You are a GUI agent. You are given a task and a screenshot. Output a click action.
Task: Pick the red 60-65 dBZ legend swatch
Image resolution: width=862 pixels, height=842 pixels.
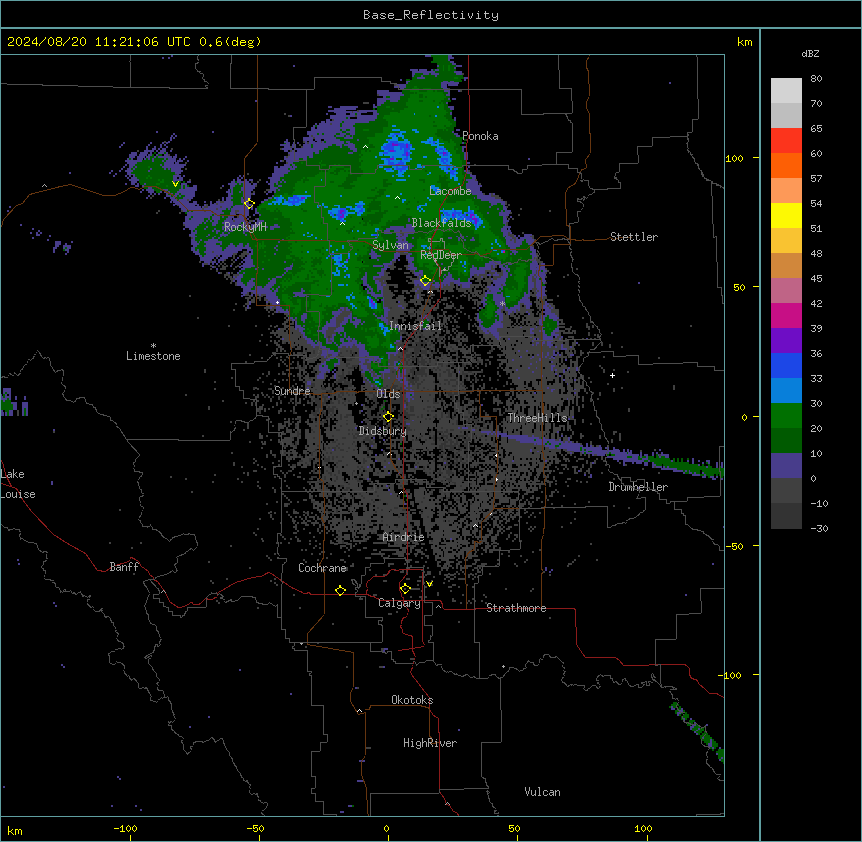pyautogui.click(x=786, y=141)
